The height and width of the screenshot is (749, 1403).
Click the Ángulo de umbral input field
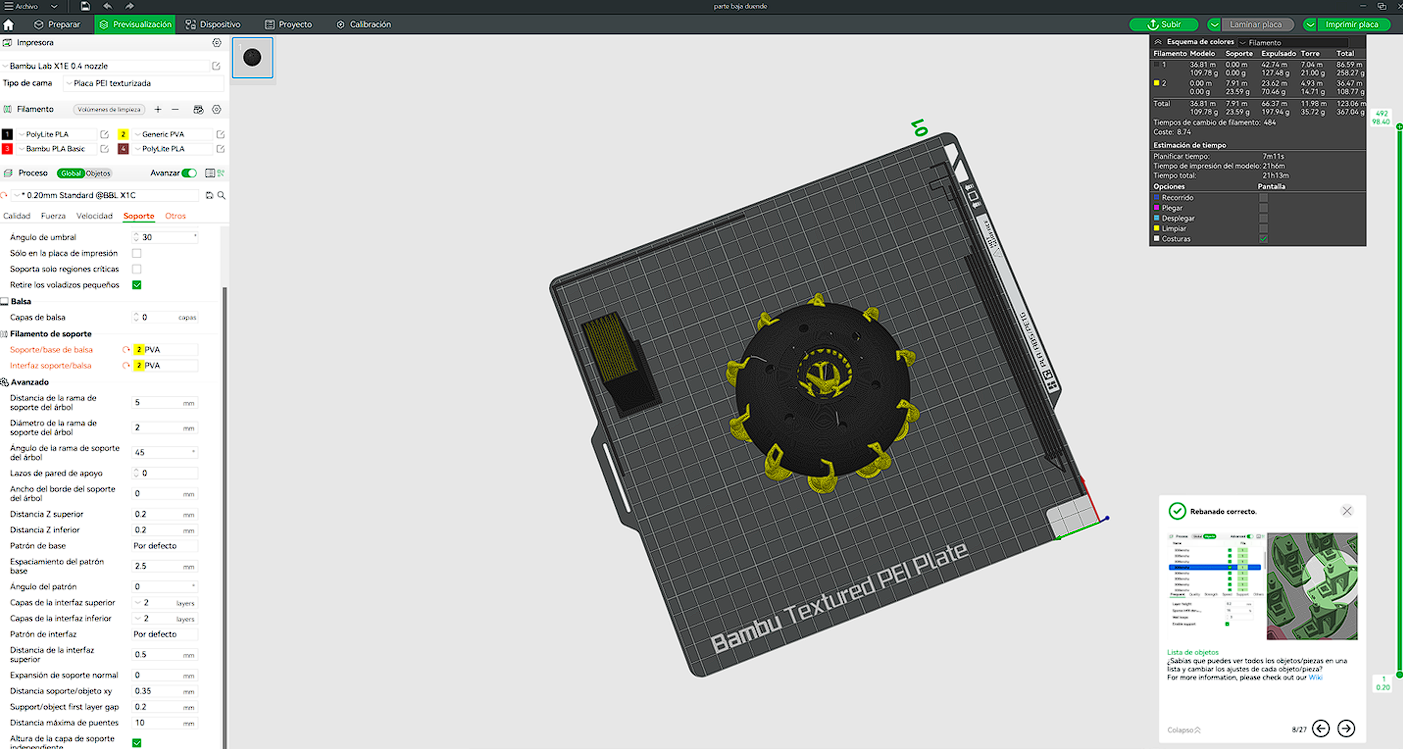click(166, 237)
